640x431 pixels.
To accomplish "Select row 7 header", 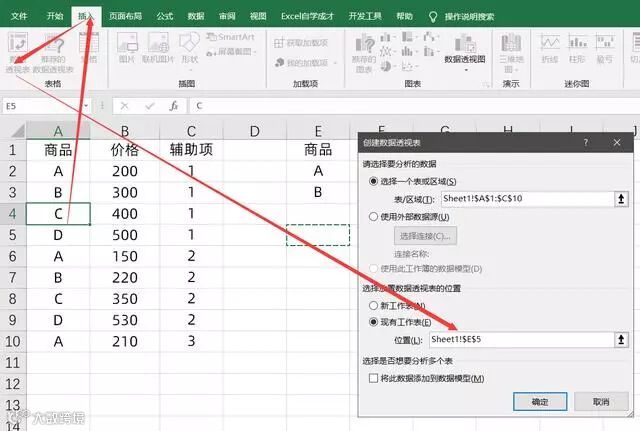I will click(x=13, y=278).
